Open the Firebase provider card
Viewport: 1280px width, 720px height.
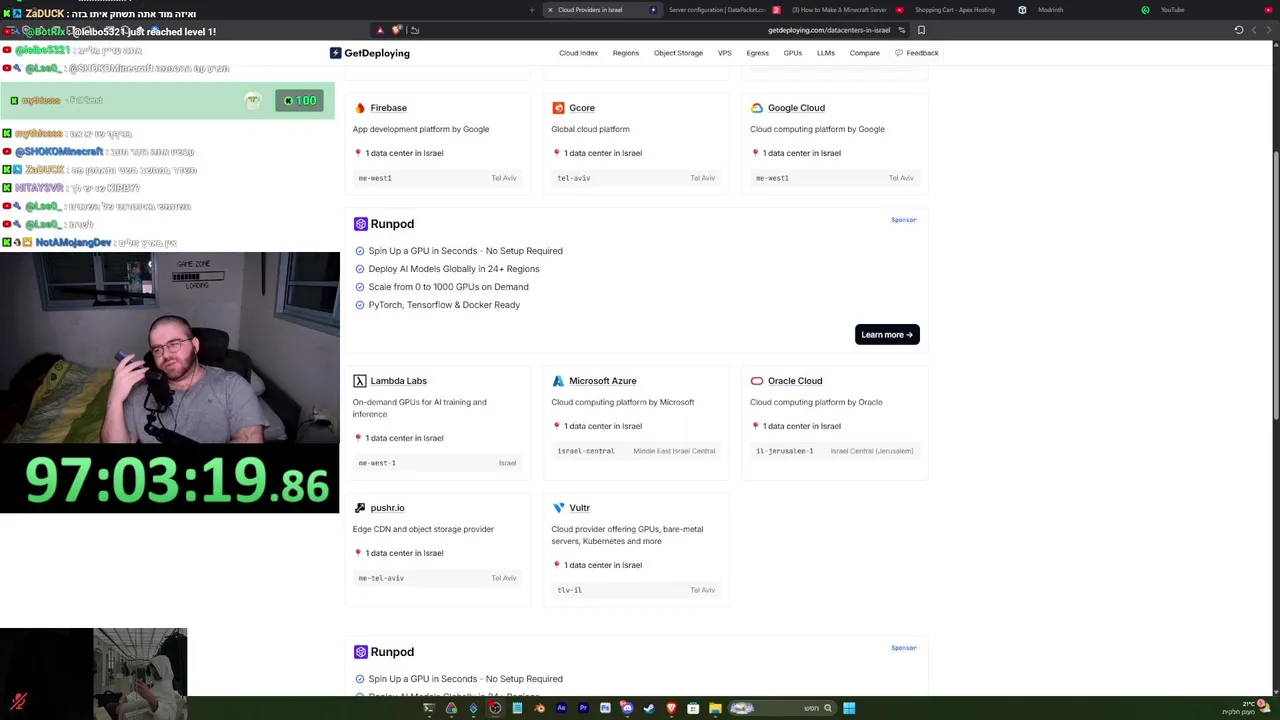(436, 143)
